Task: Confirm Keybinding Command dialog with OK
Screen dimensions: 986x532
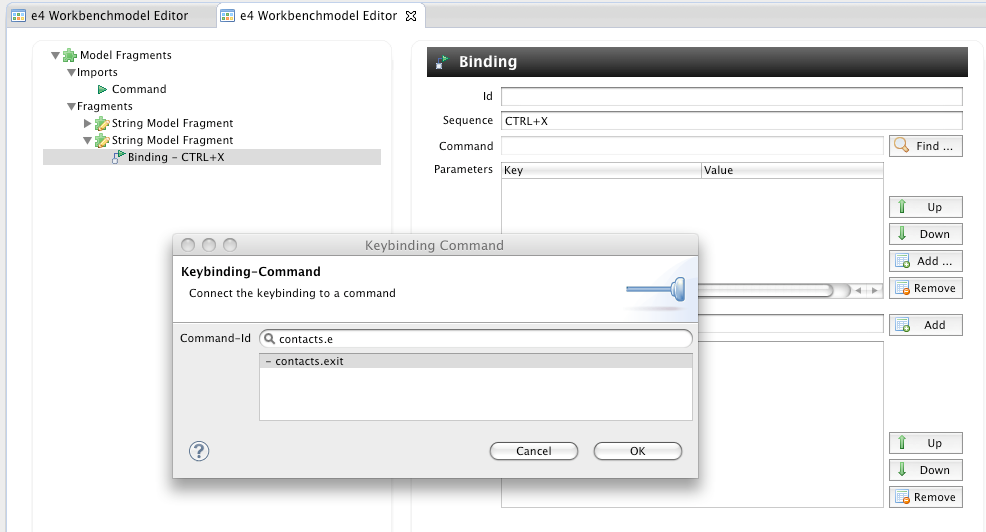Action: (638, 451)
